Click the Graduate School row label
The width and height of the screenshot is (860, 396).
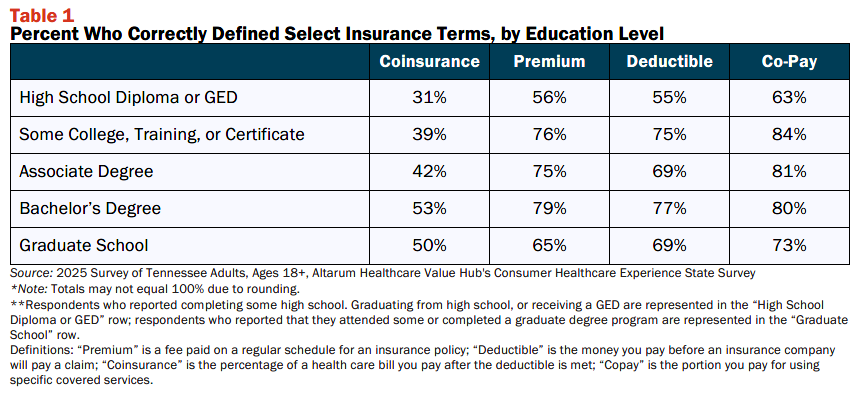[84, 245]
